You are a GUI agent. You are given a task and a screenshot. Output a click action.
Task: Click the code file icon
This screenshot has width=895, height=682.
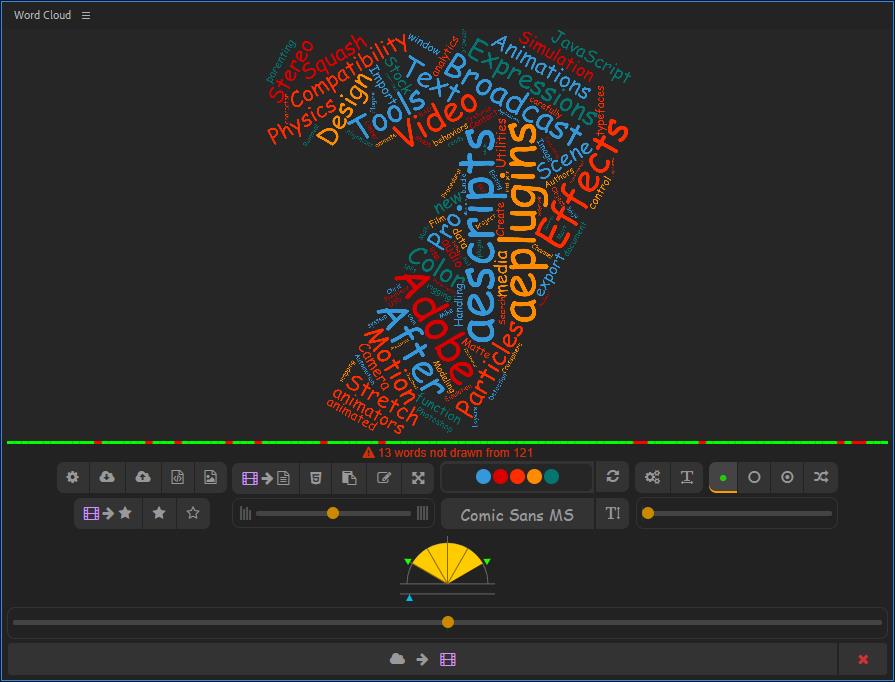pyautogui.click(x=178, y=477)
